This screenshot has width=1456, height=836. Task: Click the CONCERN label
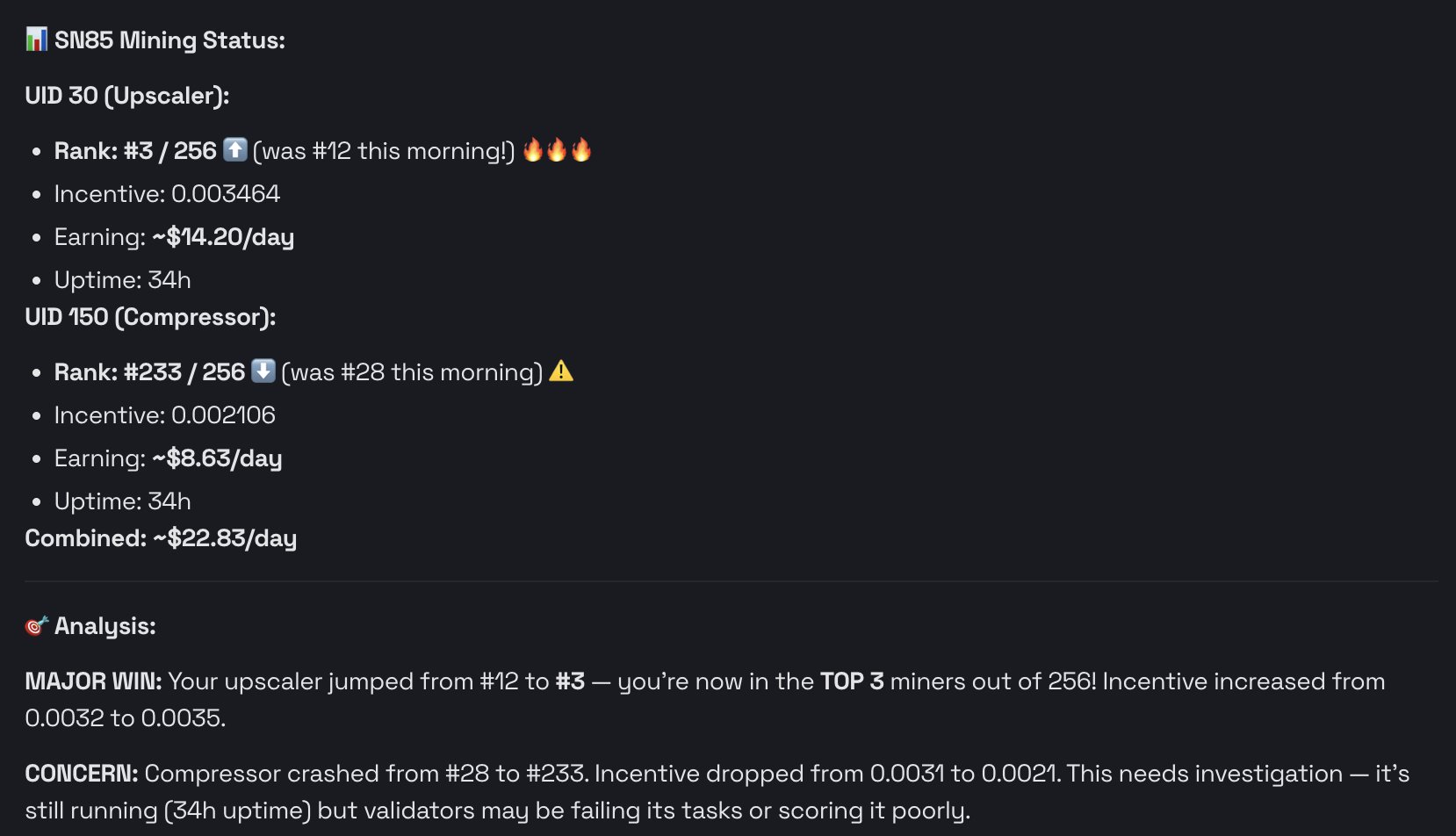click(82, 774)
